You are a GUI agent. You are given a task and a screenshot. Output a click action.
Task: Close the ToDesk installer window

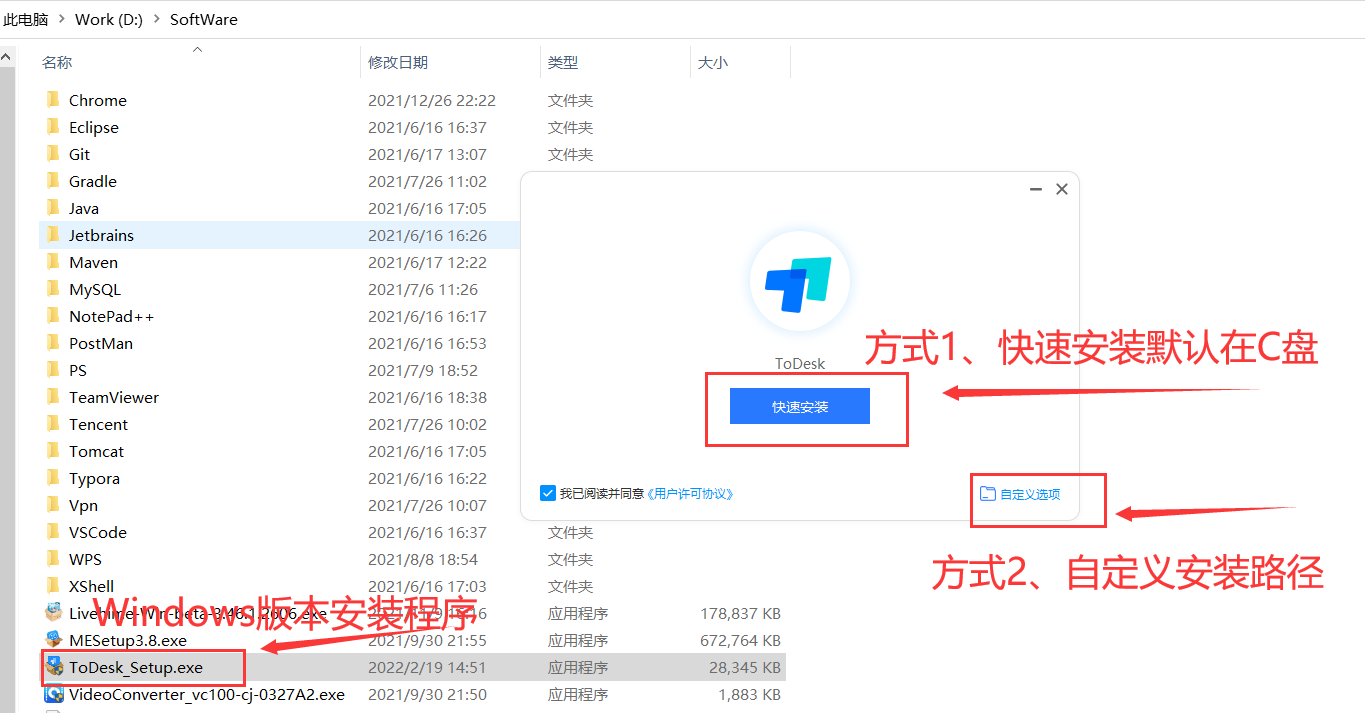[x=1062, y=188]
